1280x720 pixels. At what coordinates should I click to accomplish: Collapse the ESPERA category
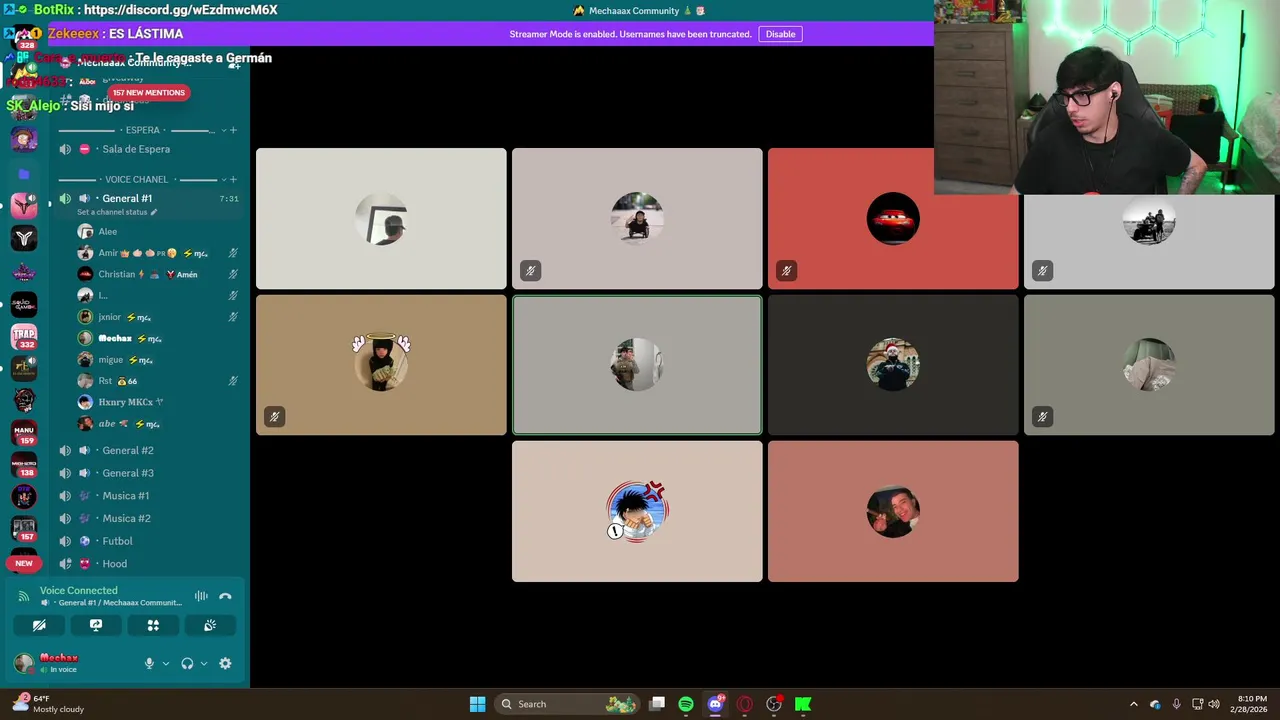click(x=142, y=130)
